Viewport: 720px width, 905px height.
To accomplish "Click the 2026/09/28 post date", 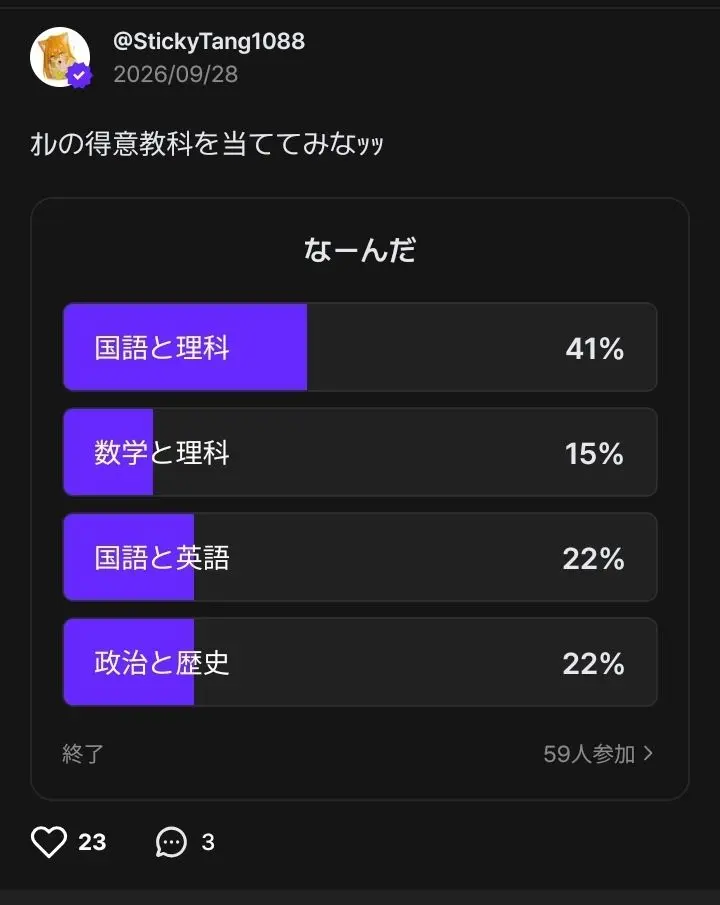I will pos(176,74).
